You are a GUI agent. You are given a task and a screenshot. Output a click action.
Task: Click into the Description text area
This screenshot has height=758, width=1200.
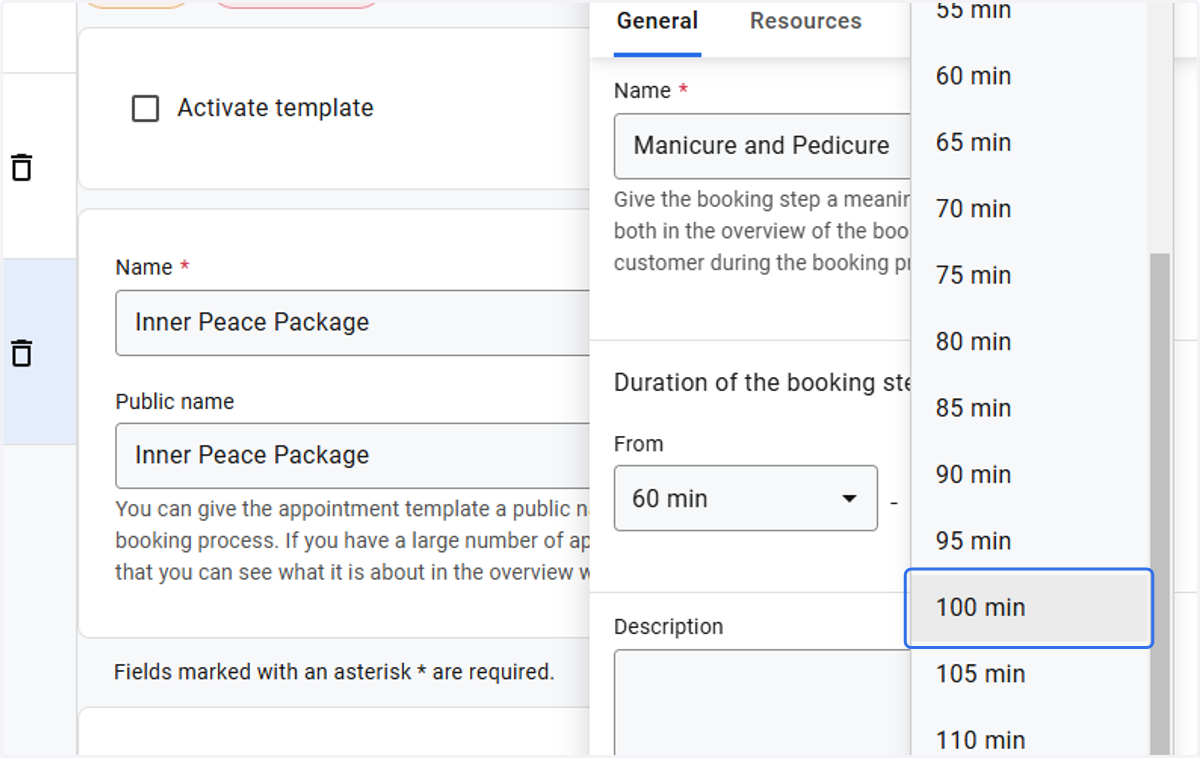click(763, 703)
